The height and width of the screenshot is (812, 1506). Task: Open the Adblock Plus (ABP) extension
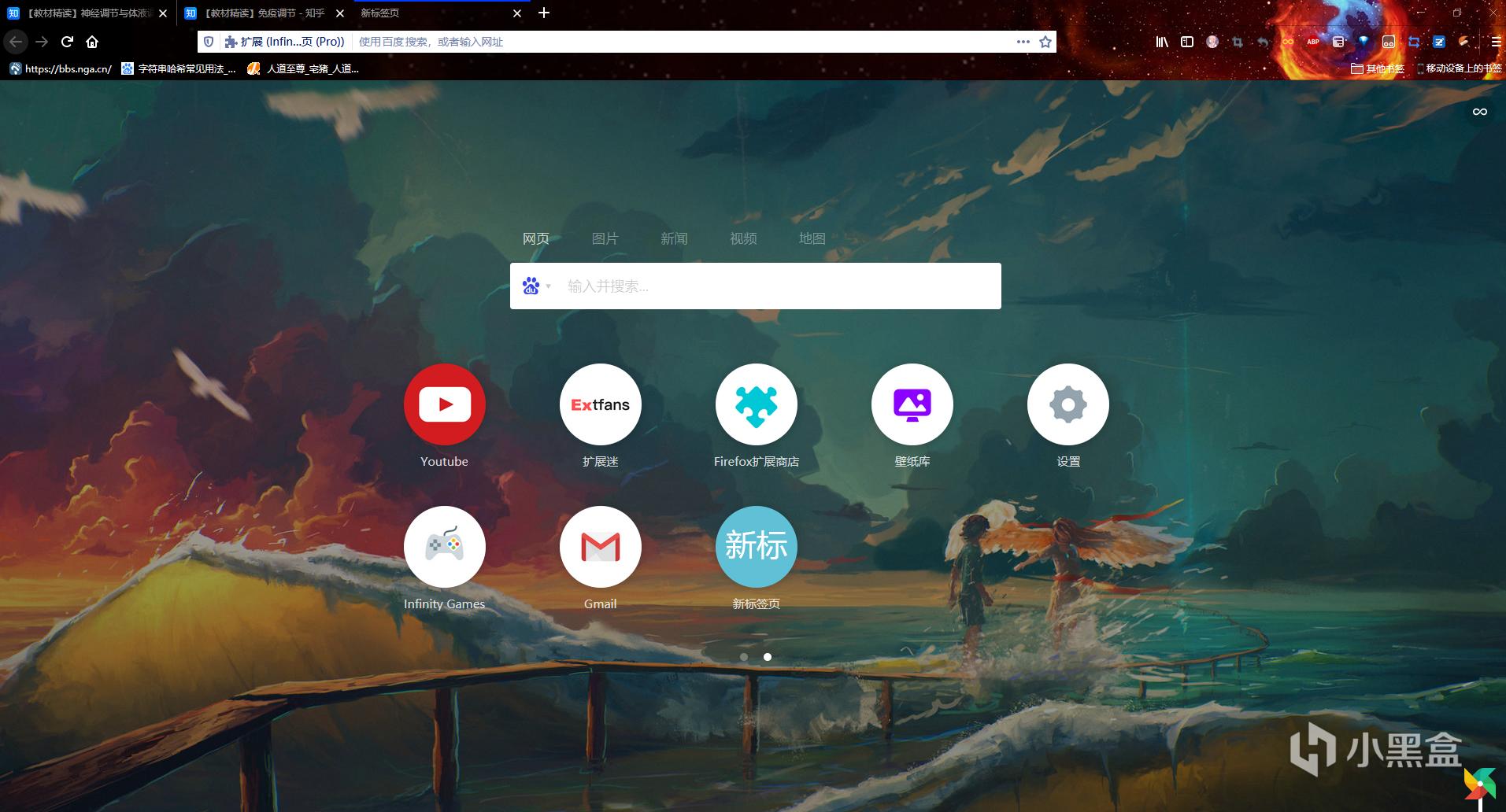coord(1313,42)
